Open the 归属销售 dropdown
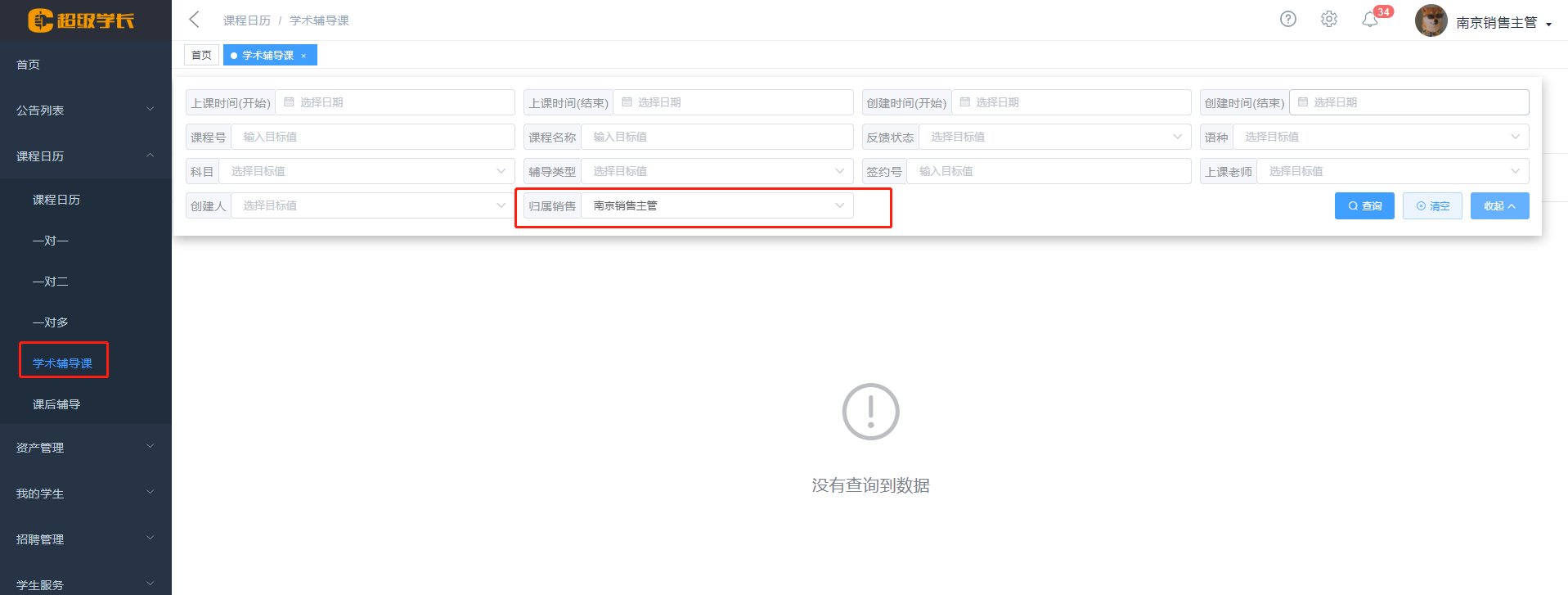1568x595 pixels. coord(716,205)
